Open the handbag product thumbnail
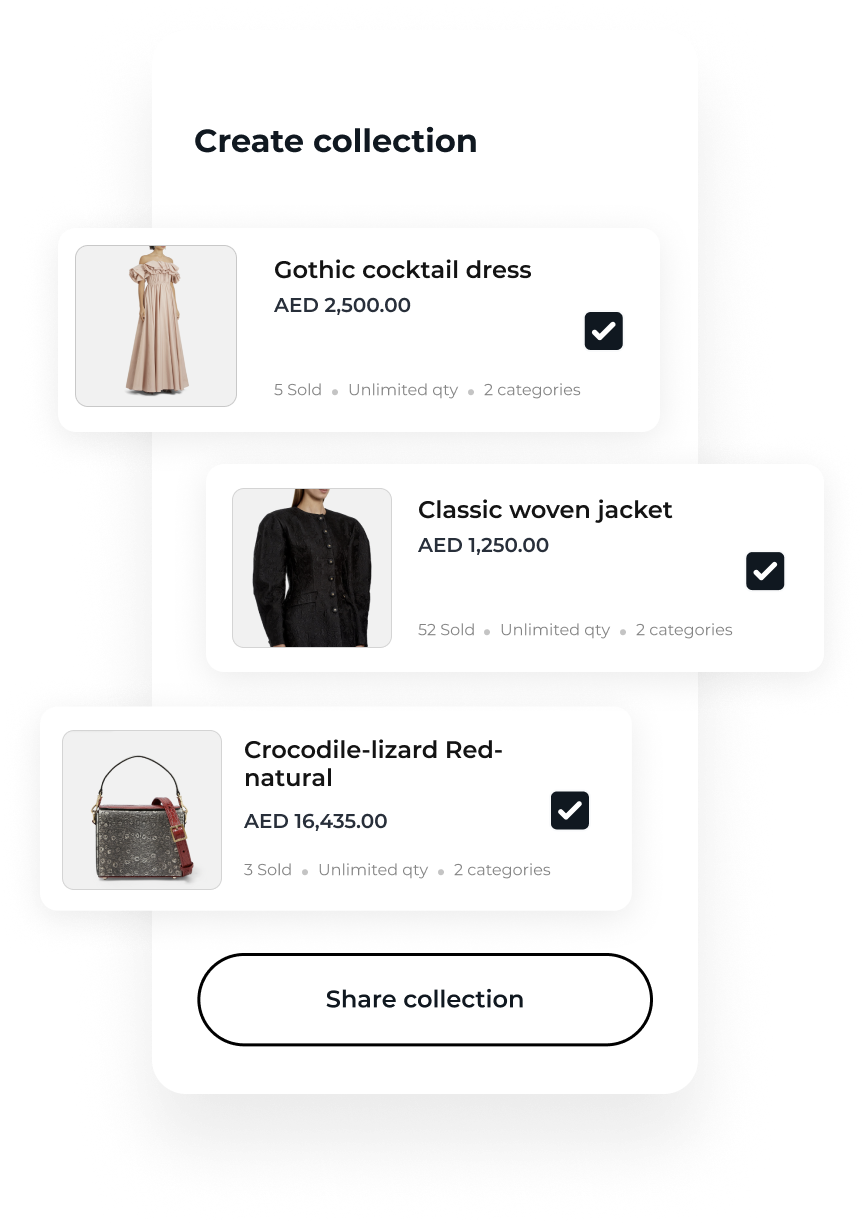 coord(142,810)
